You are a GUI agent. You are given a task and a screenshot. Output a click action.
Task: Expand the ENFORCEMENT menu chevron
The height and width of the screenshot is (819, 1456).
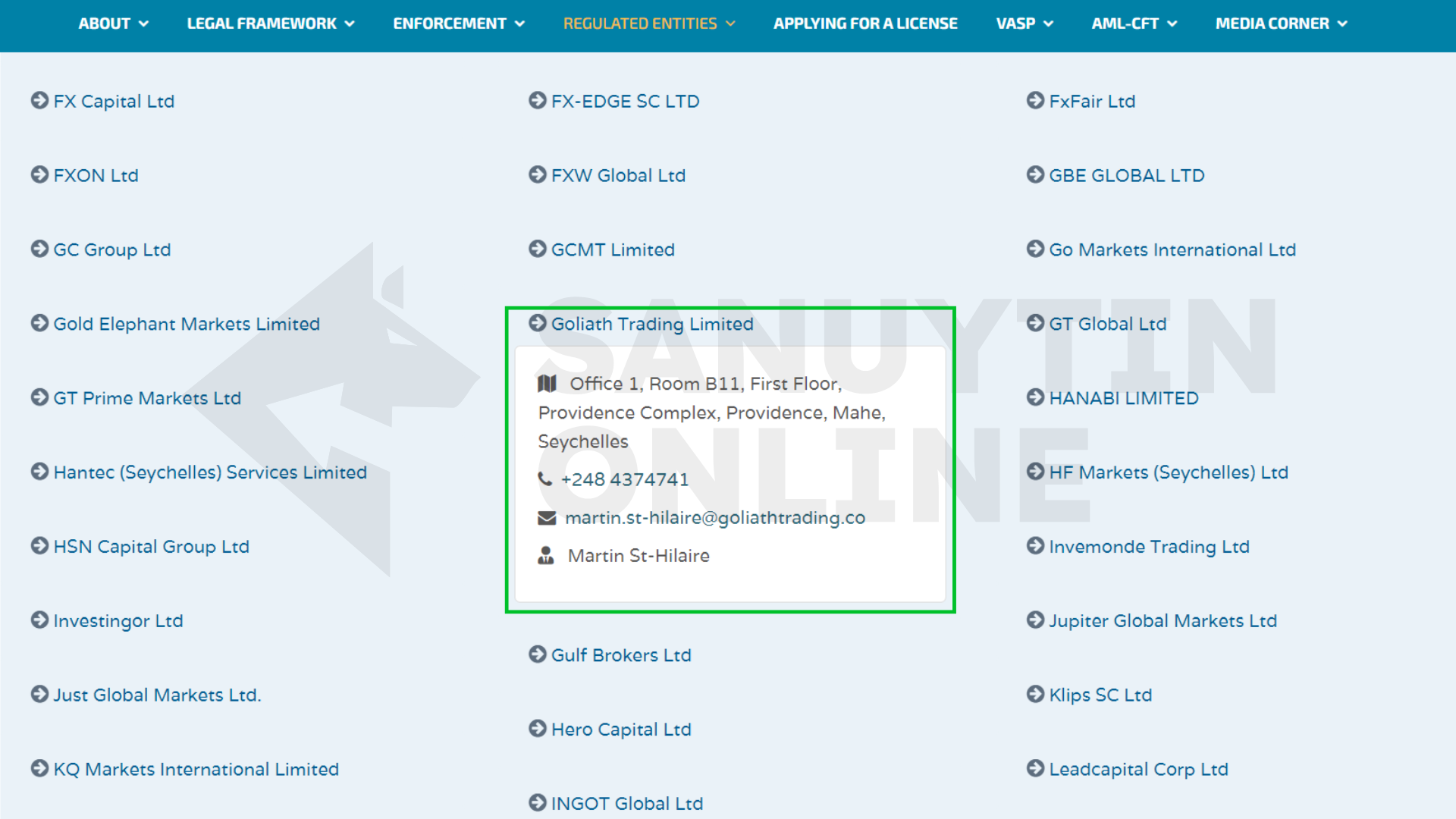coord(519,24)
